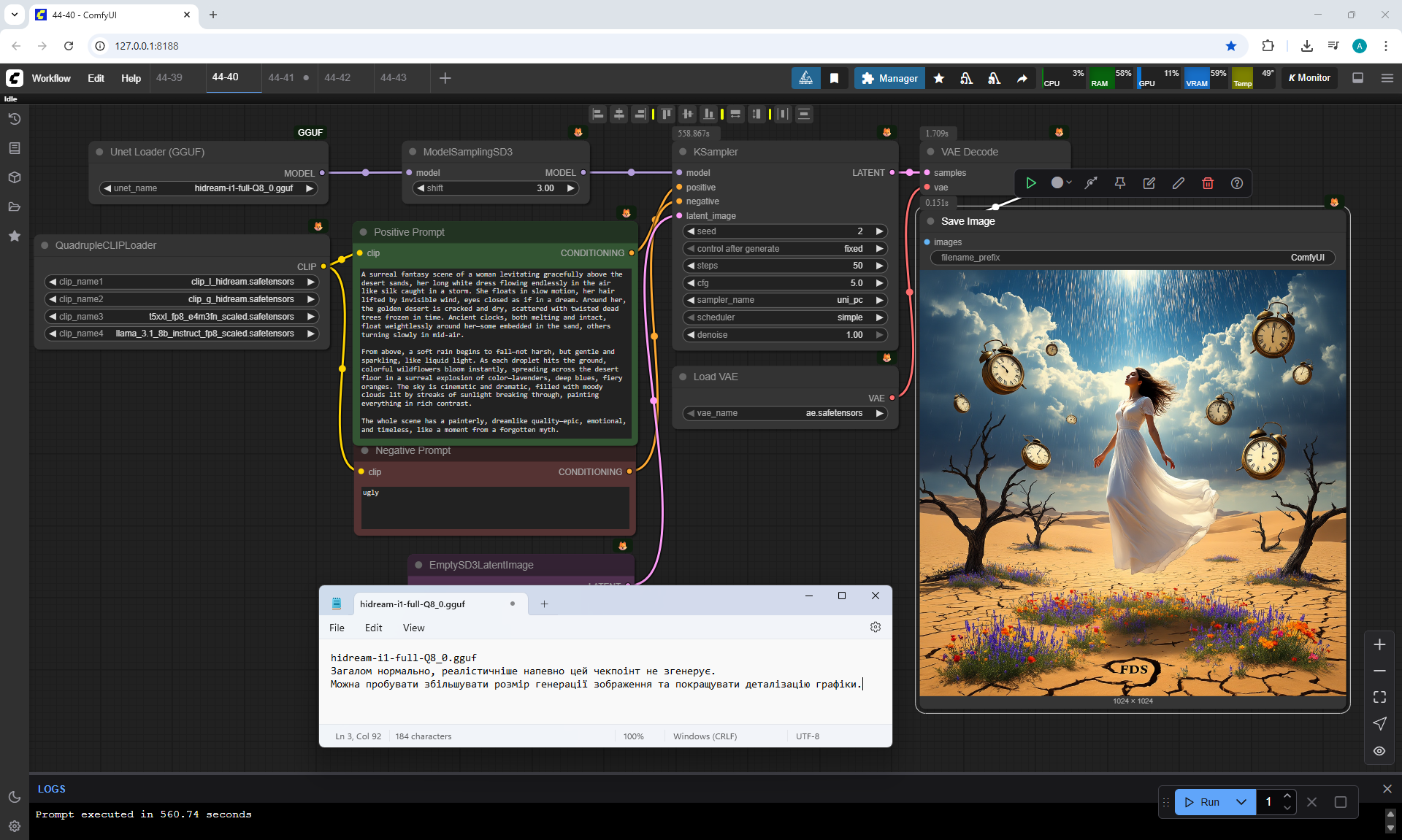Click the bookmark icon in top toolbar
Image resolution: width=1402 pixels, height=840 pixels.
click(x=834, y=78)
